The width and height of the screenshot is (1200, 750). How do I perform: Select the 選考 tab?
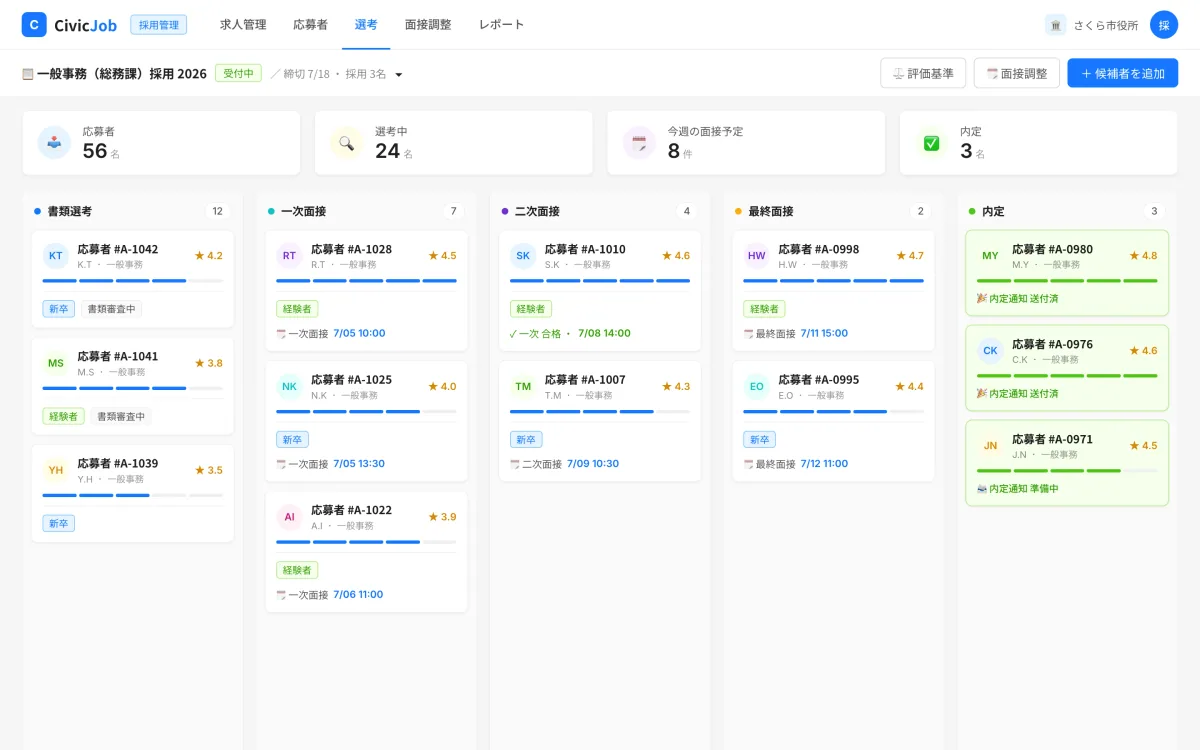(366, 25)
